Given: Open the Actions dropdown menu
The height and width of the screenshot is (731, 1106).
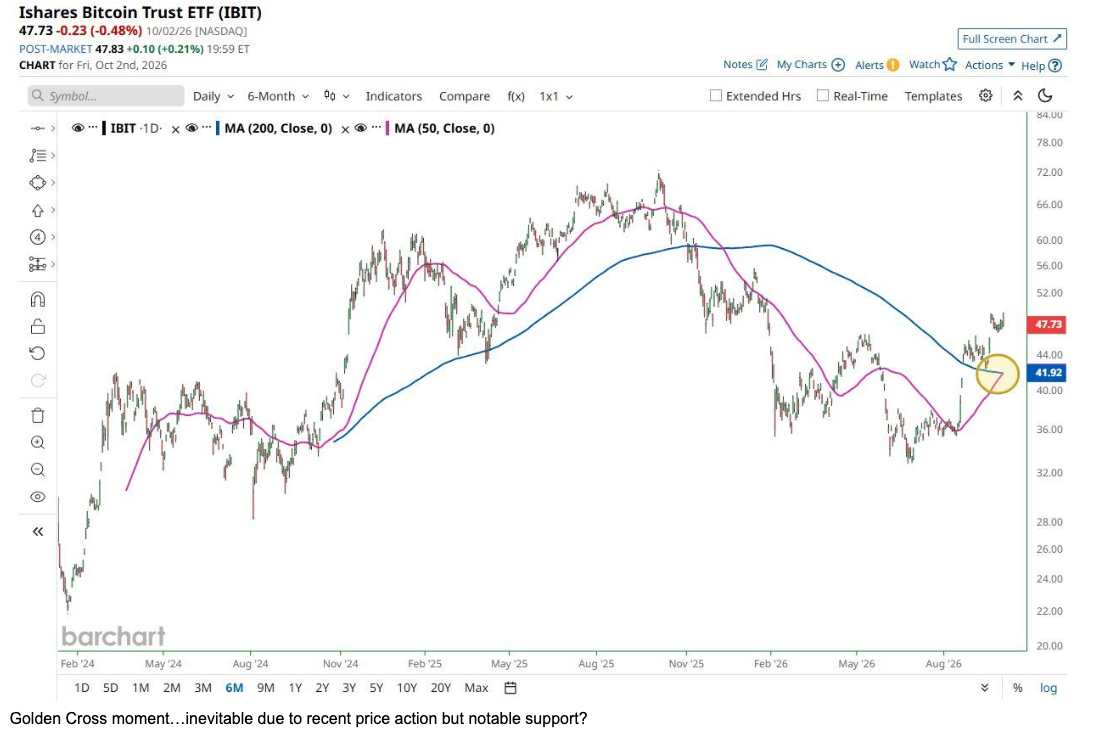Looking at the screenshot, I should coord(990,65).
